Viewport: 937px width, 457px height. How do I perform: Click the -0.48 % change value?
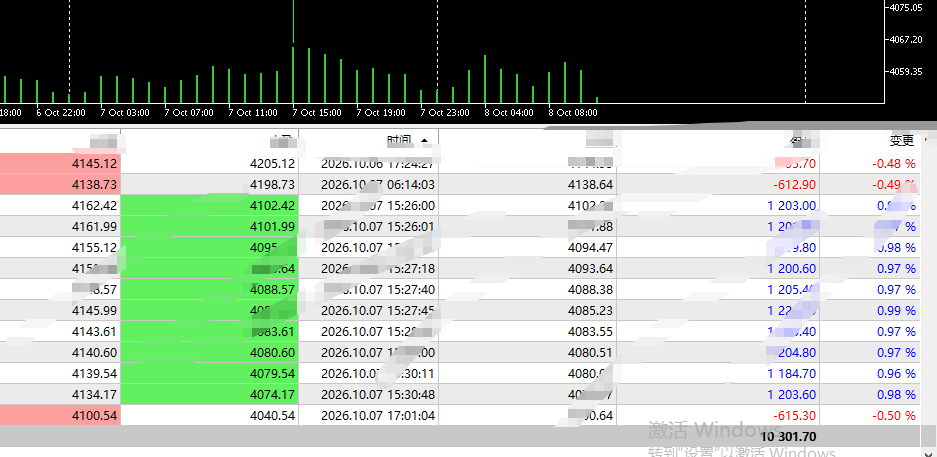(894, 164)
